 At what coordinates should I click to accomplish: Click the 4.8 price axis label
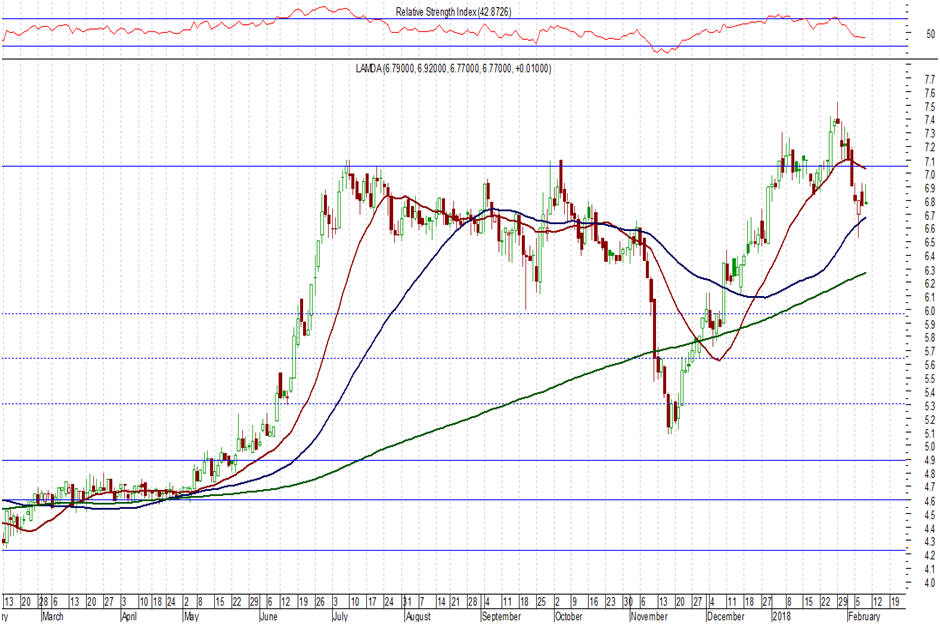tap(930, 474)
